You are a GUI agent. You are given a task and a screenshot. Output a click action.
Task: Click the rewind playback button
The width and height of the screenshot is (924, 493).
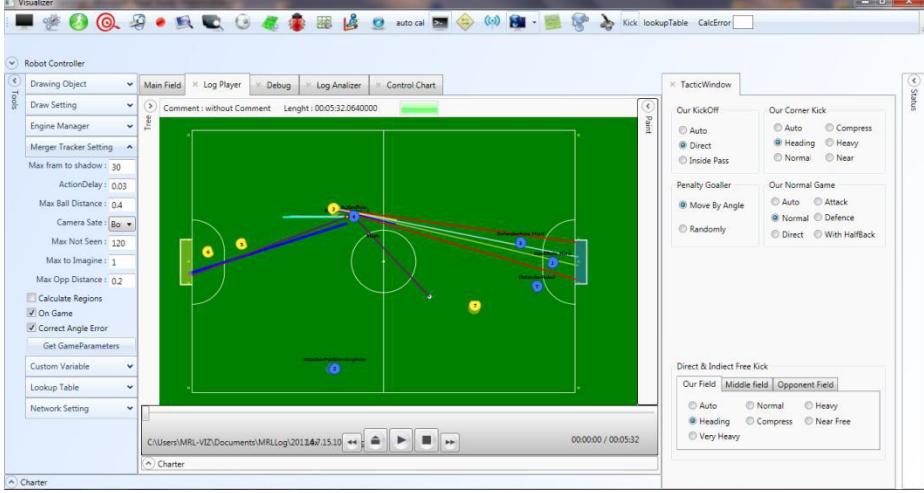(352, 442)
